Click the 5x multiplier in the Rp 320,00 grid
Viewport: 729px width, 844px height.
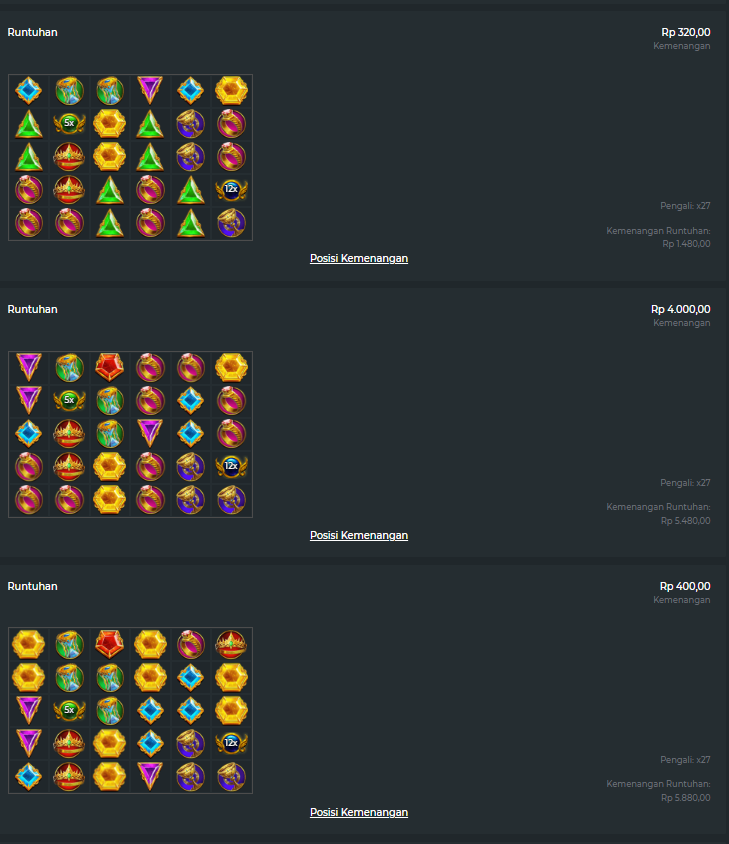[69, 123]
